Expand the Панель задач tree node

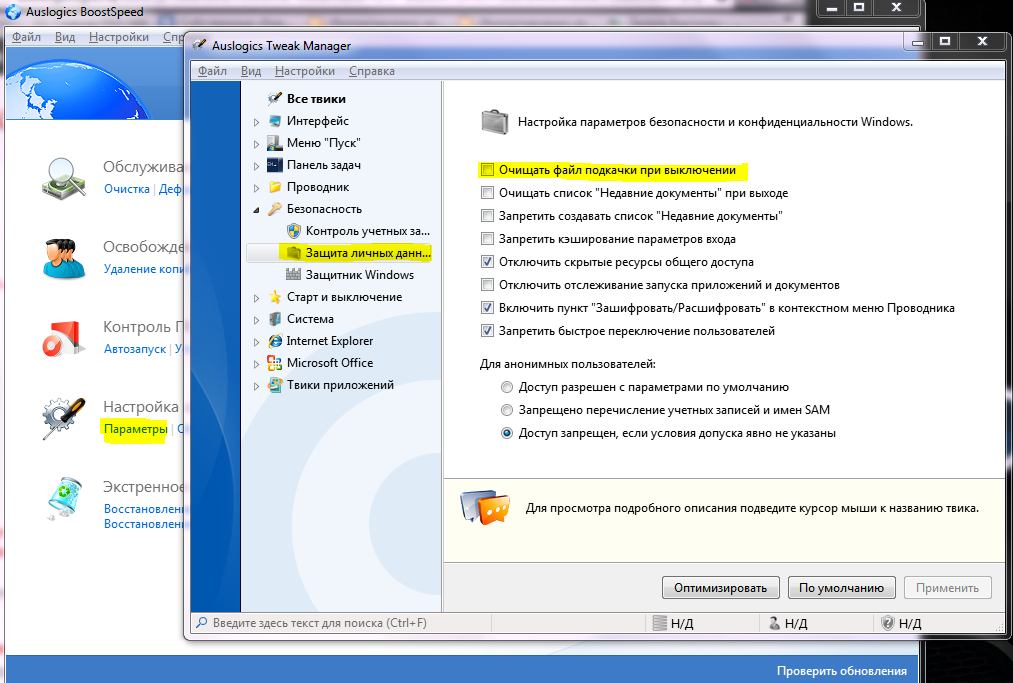click(256, 166)
